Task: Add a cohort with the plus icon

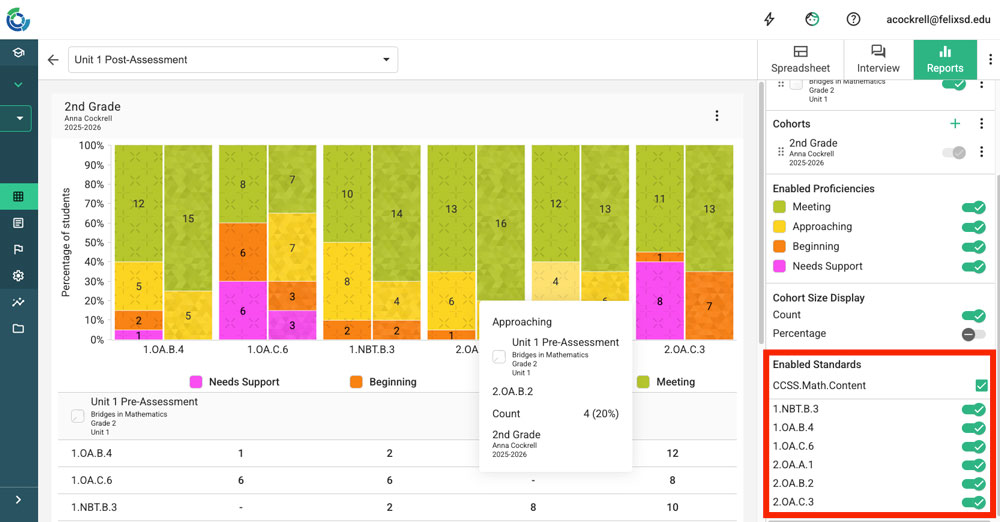Action: coord(955,124)
